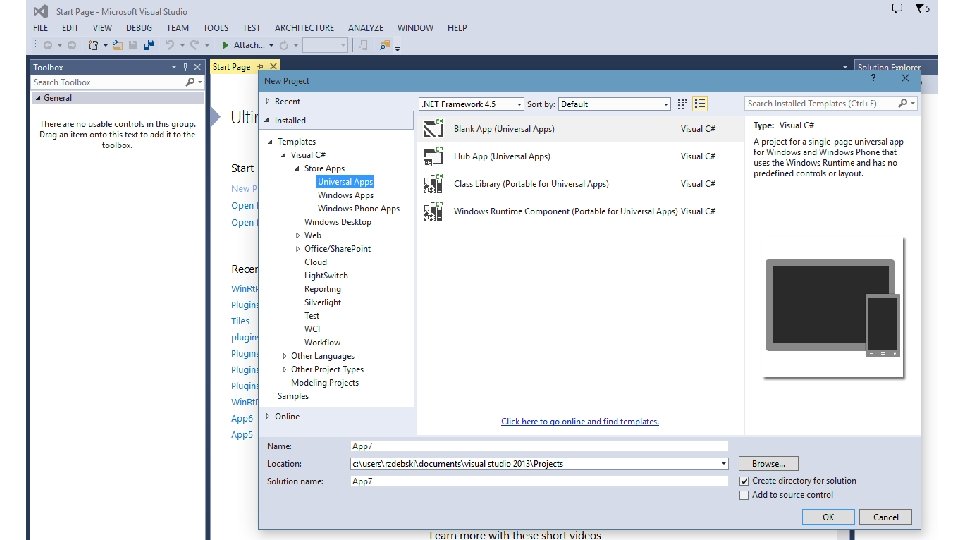Image resolution: width=960 pixels, height=540 pixels.
Task: Click the Navigate Forward toolbar icon
Action: 72,45
